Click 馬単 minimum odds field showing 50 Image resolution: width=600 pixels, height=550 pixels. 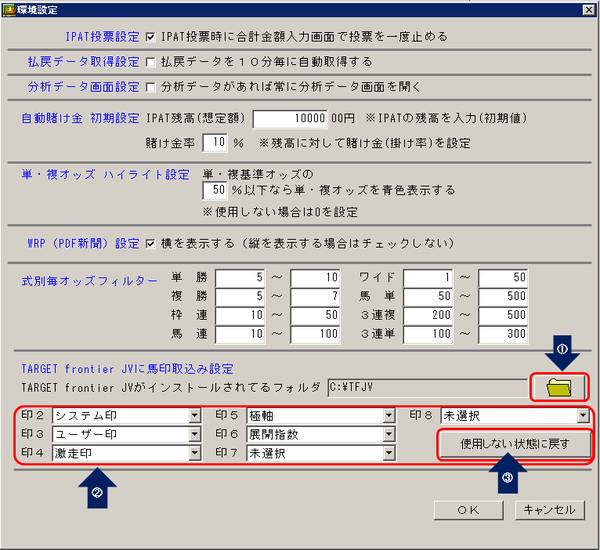click(x=428, y=297)
